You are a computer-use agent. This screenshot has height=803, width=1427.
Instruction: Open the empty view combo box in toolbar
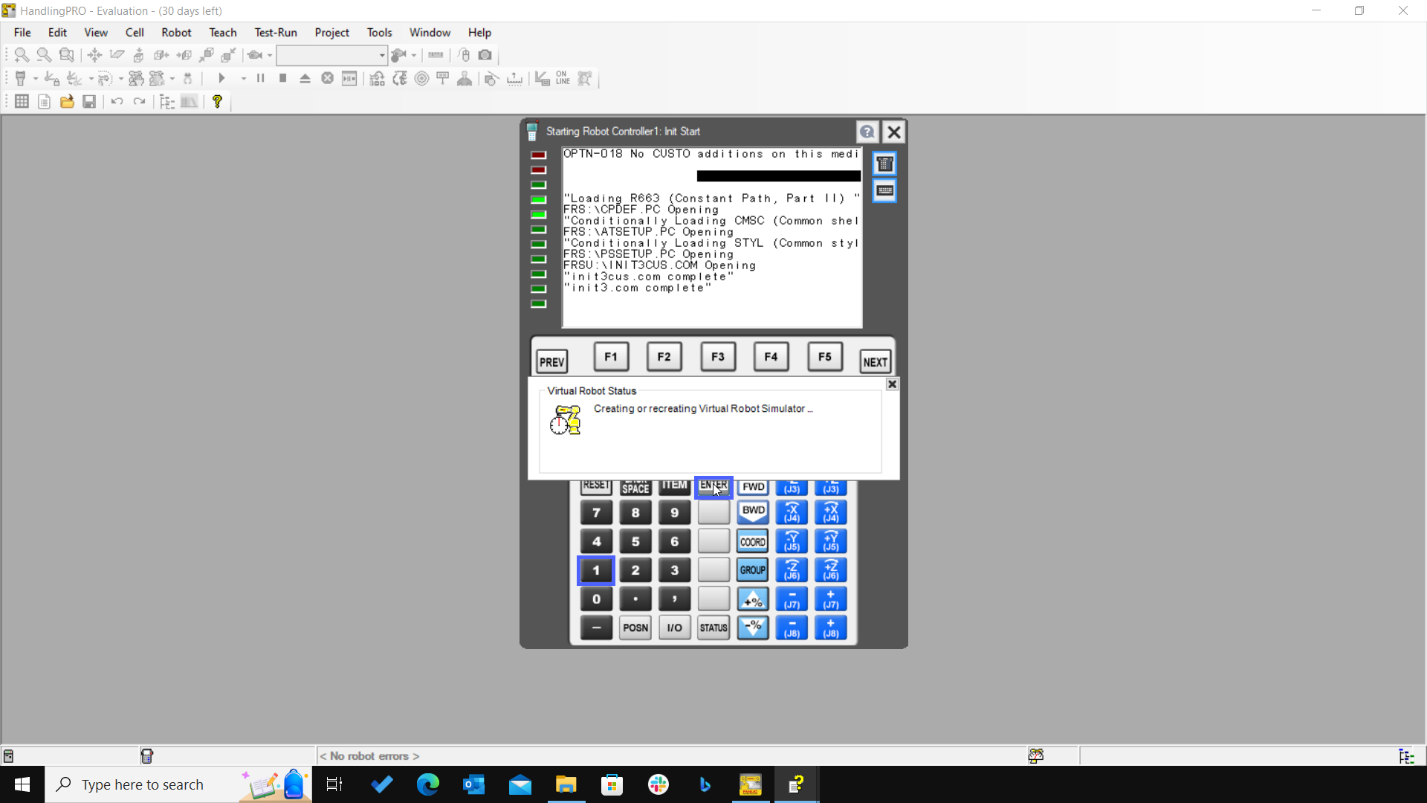[x=331, y=55]
